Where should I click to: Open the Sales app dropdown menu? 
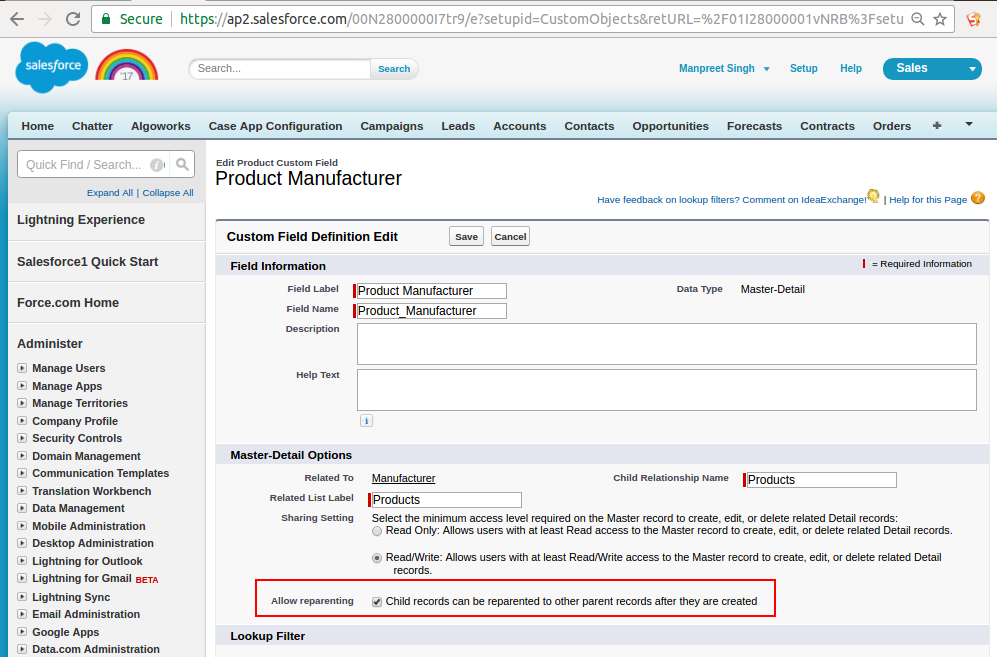[931, 68]
